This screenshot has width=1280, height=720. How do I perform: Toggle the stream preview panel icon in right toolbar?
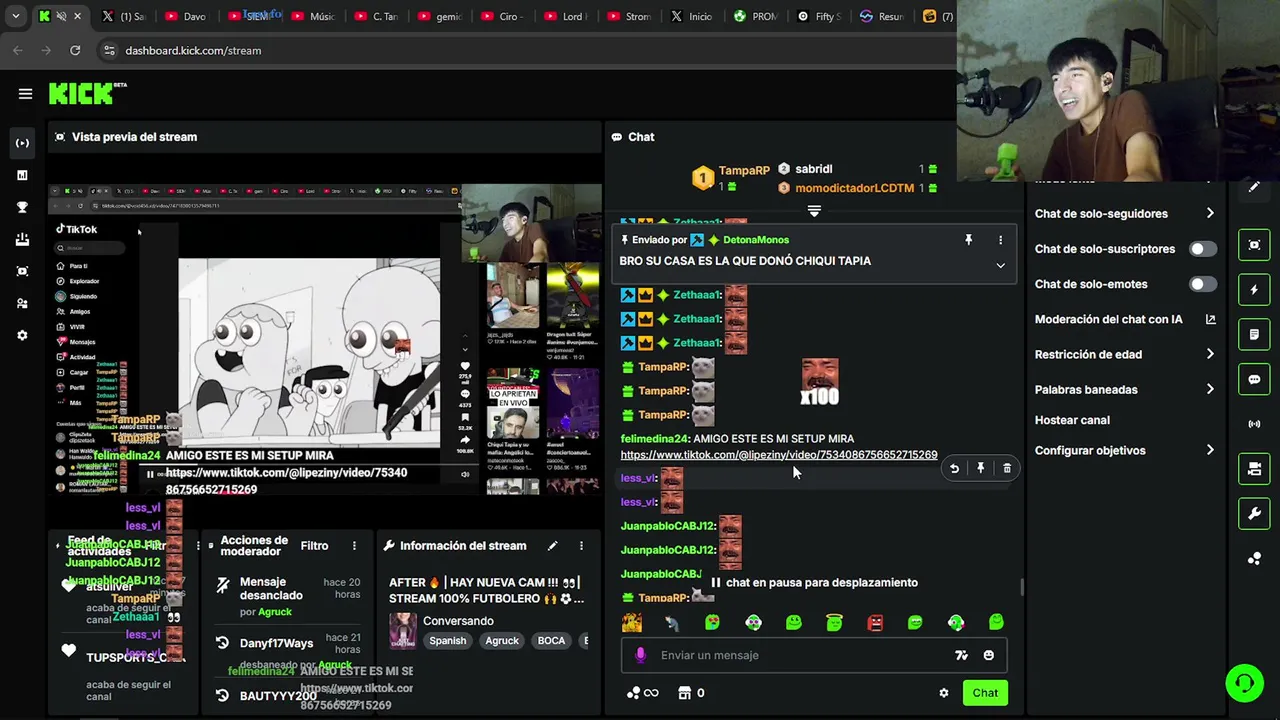[1254, 245]
